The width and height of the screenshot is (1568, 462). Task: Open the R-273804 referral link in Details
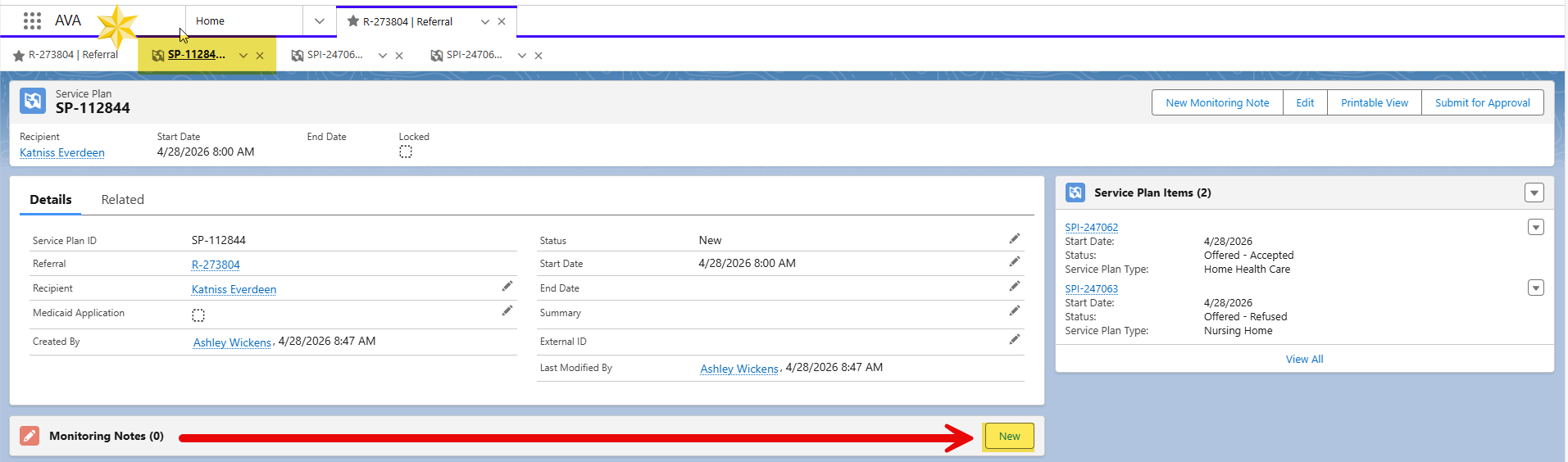[x=216, y=265]
